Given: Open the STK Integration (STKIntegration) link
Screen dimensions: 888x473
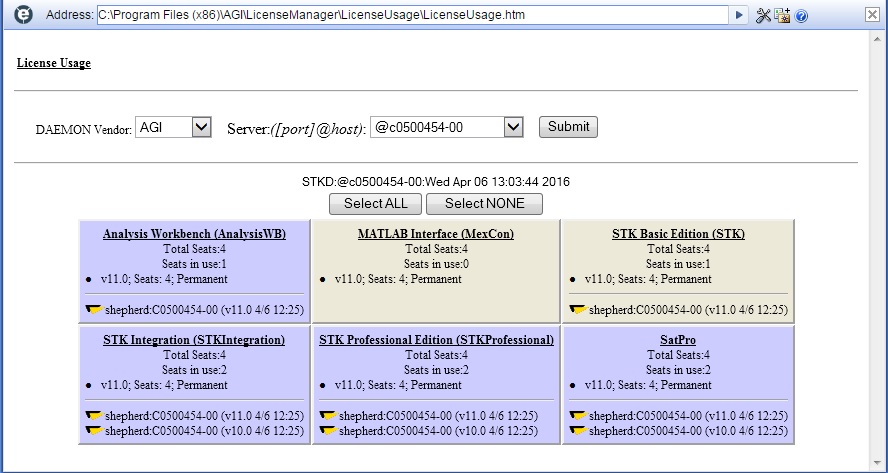Looking at the screenshot, I should point(194,340).
